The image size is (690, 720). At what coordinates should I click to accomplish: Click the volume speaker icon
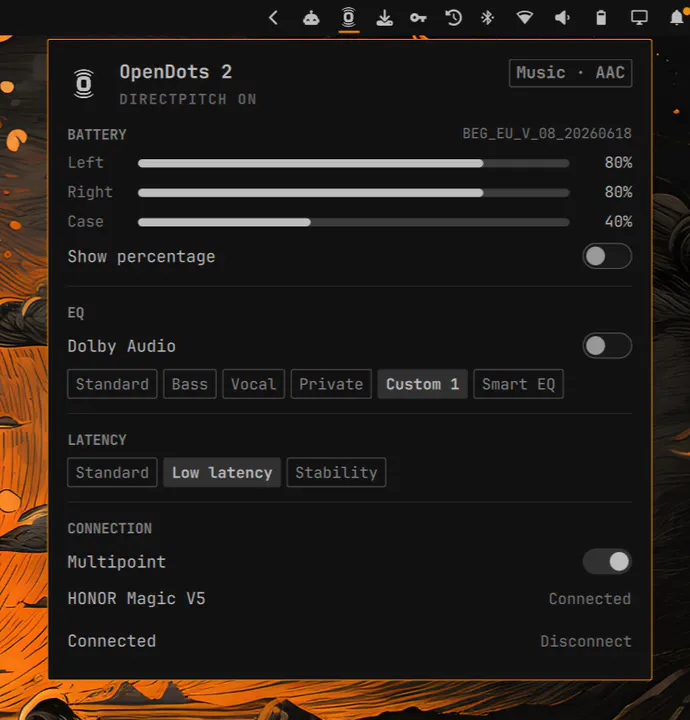[x=562, y=18]
